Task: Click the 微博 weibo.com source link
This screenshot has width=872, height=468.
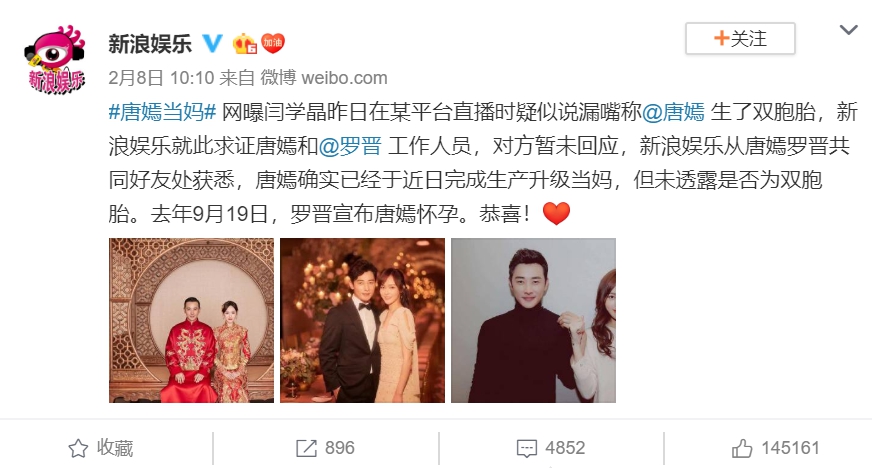Action: 324,78
